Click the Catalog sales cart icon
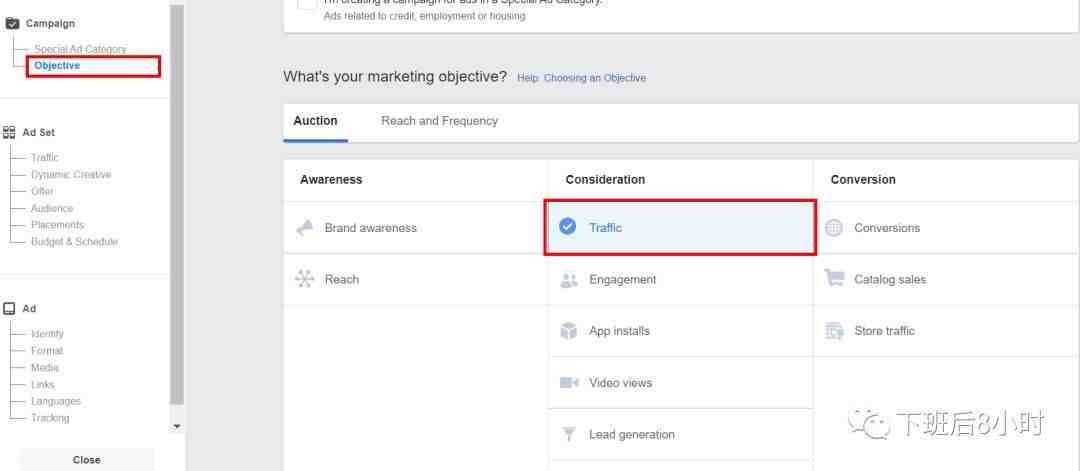The image size is (1080, 471). 834,279
